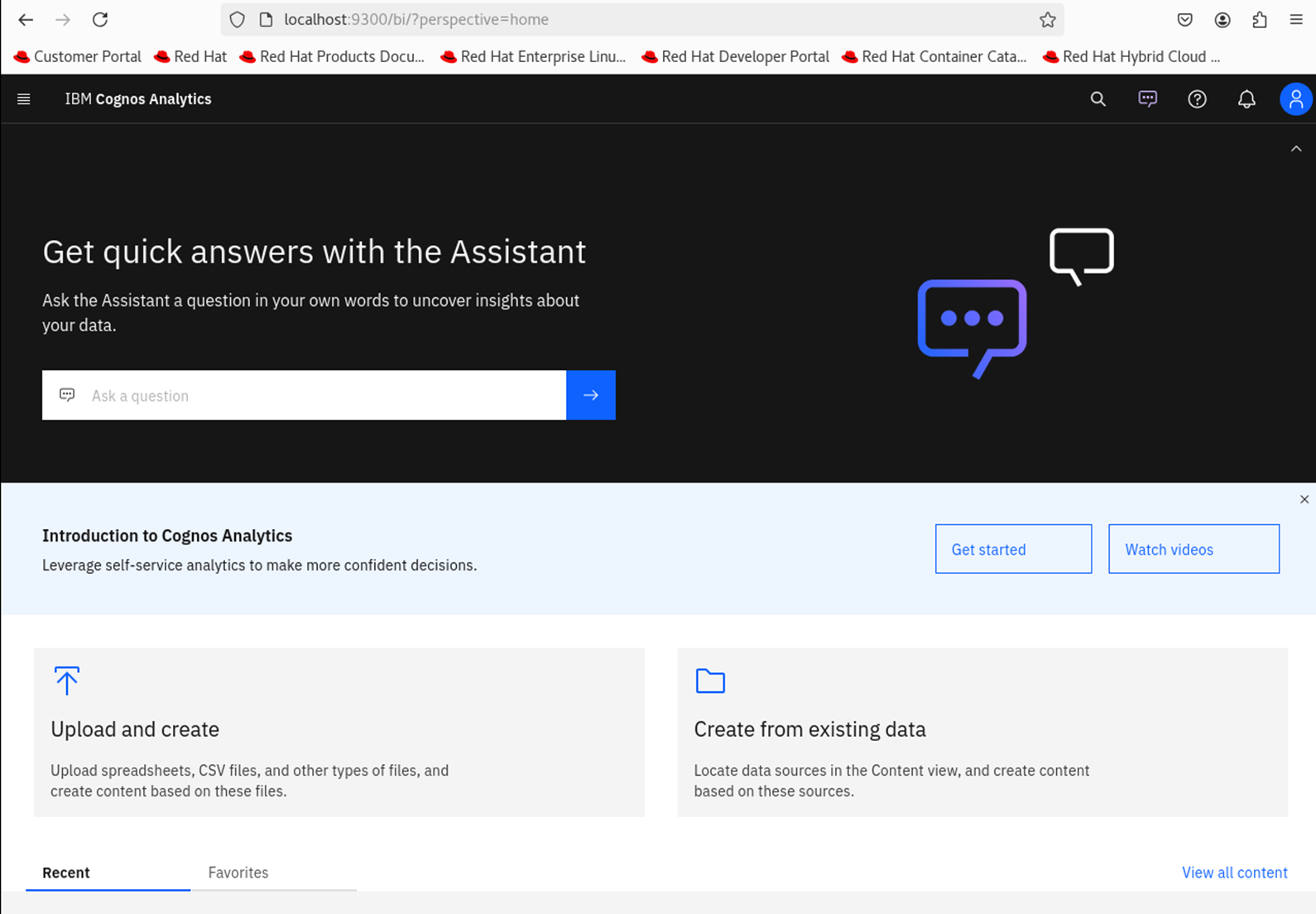Screen dimensions: 1316x914
Task: Open the Red Hat bookmark
Action: tap(190, 56)
